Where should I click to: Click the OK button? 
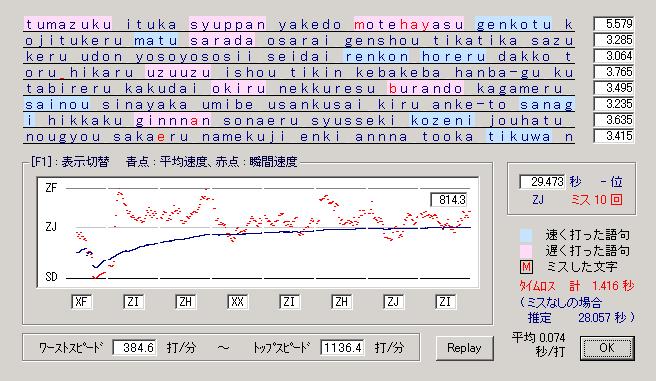coord(607,348)
